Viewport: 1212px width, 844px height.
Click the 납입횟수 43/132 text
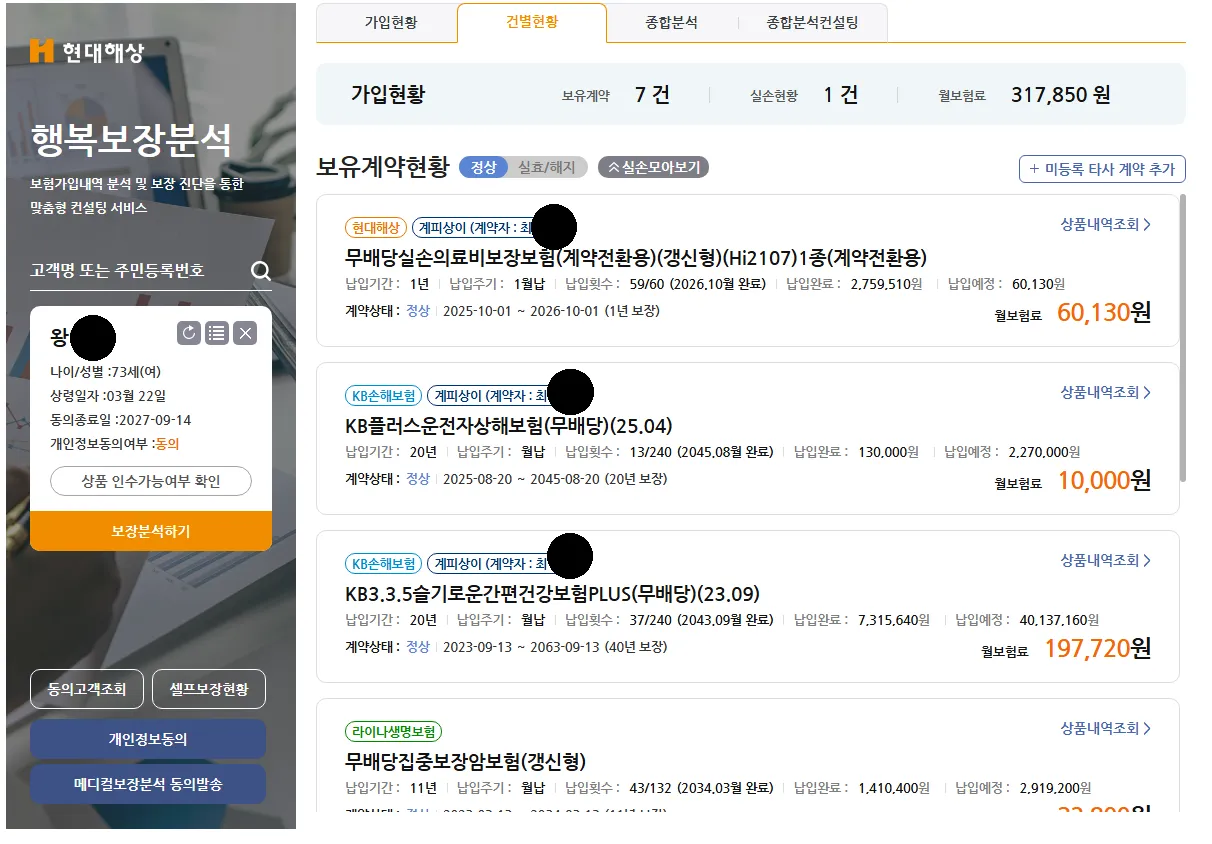click(x=669, y=788)
